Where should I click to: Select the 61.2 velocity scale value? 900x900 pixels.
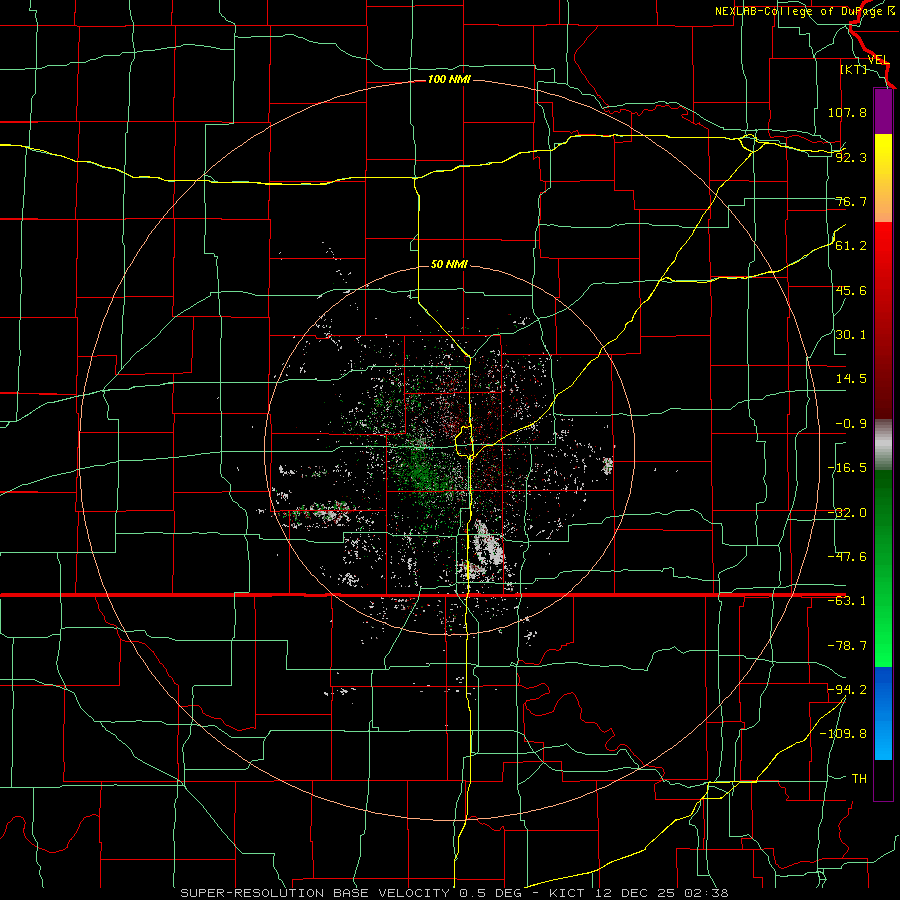click(x=851, y=246)
